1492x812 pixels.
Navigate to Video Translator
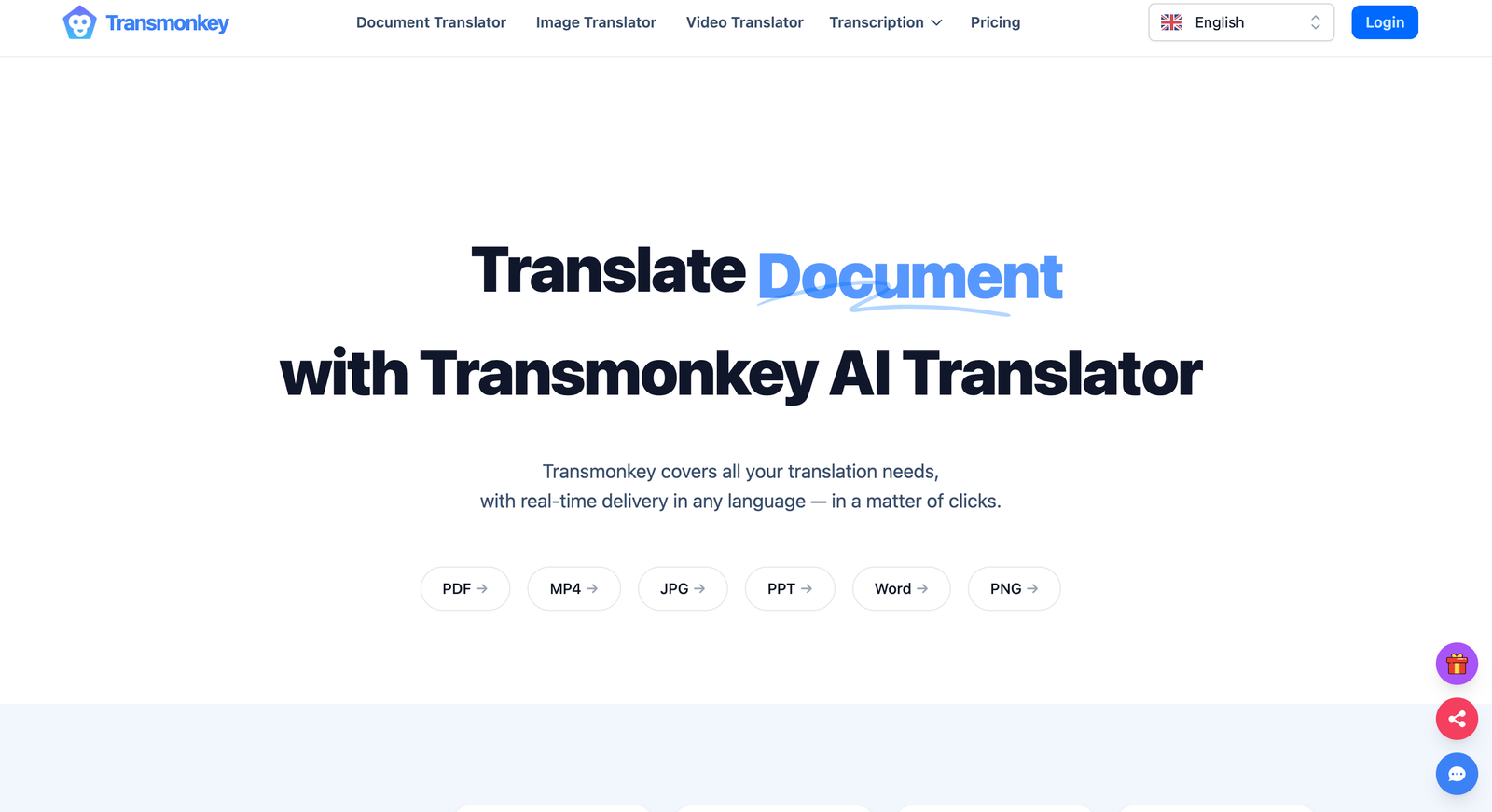point(744,22)
